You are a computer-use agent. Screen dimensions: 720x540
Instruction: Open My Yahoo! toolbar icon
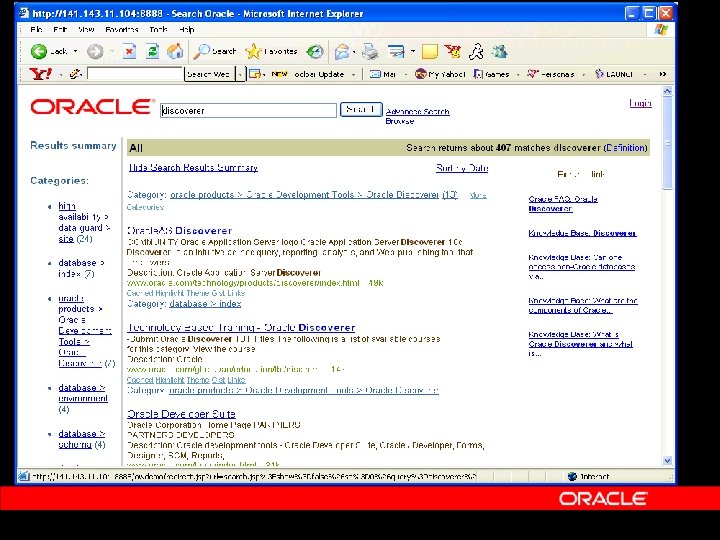tap(440, 74)
